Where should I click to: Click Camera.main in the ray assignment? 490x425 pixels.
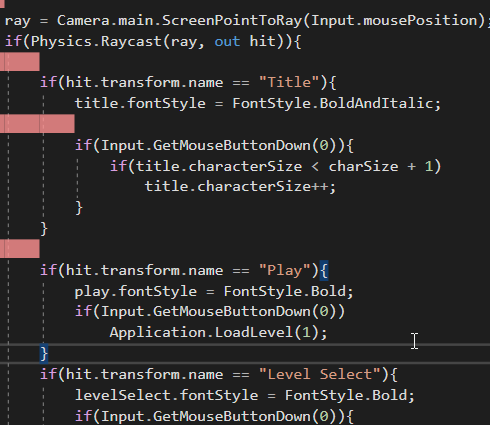(105, 21)
